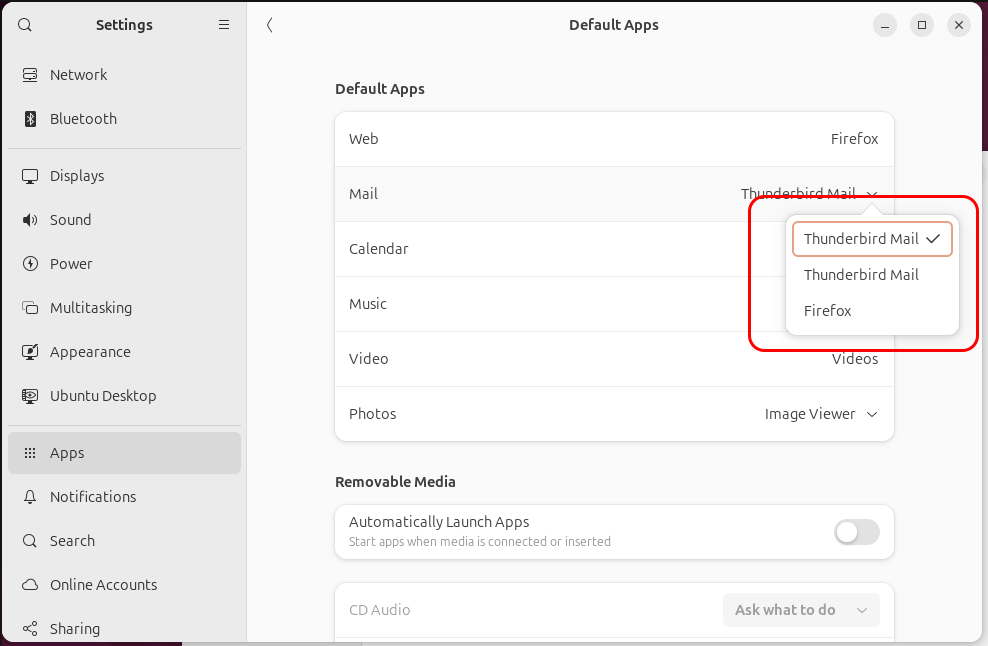Click the Apps grid icon
The image size is (988, 646).
tap(30, 453)
